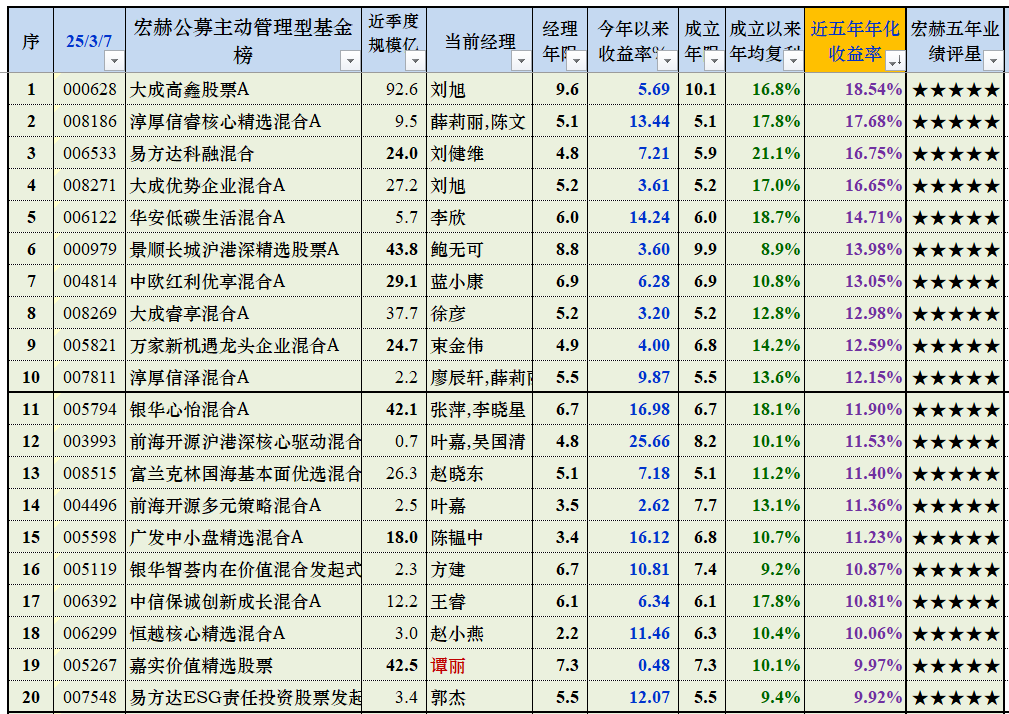Open filter dropdown on 25/3/7 column

pyautogui.click(x=114, y=61)
